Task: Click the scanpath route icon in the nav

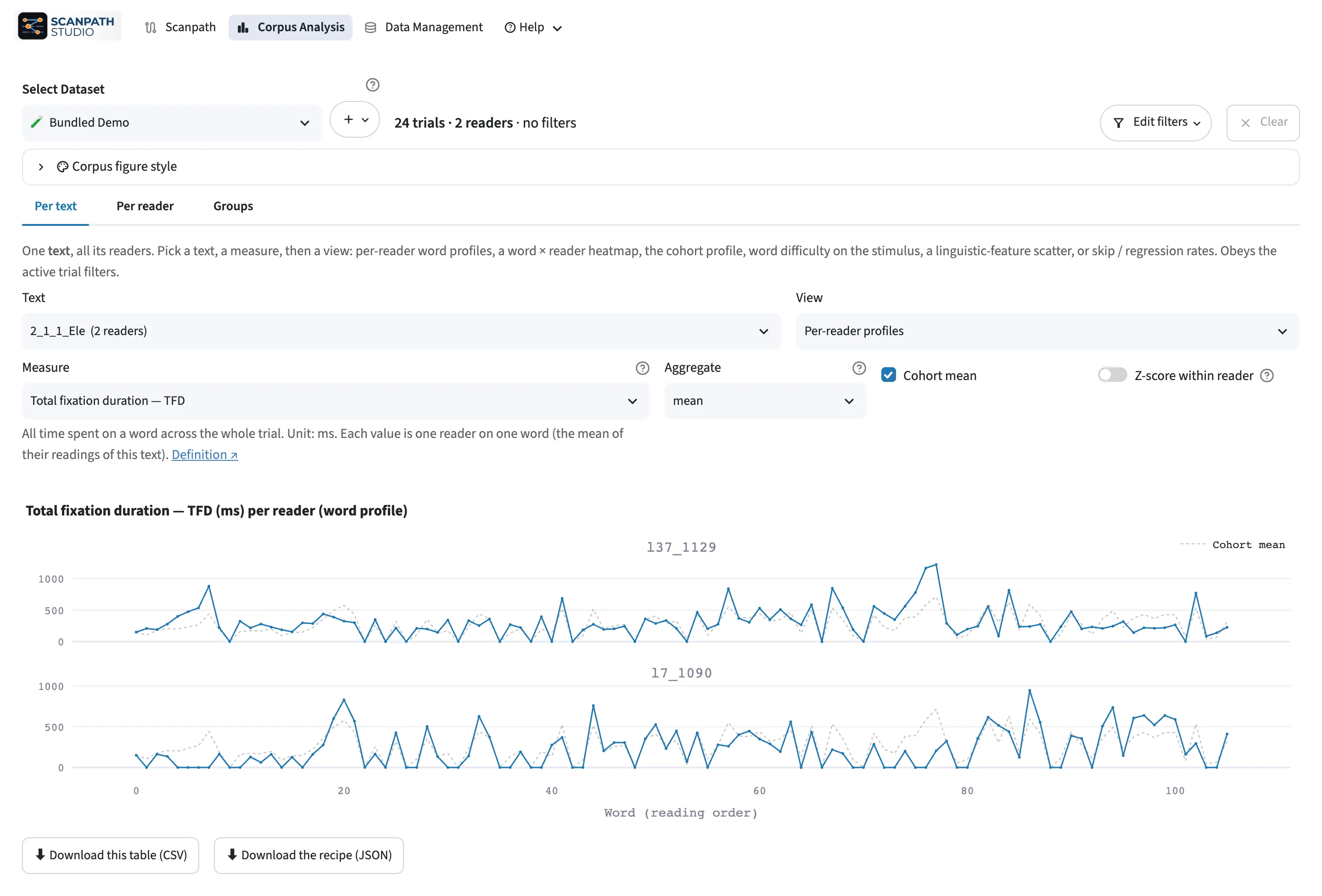Action: coord(150,27)
